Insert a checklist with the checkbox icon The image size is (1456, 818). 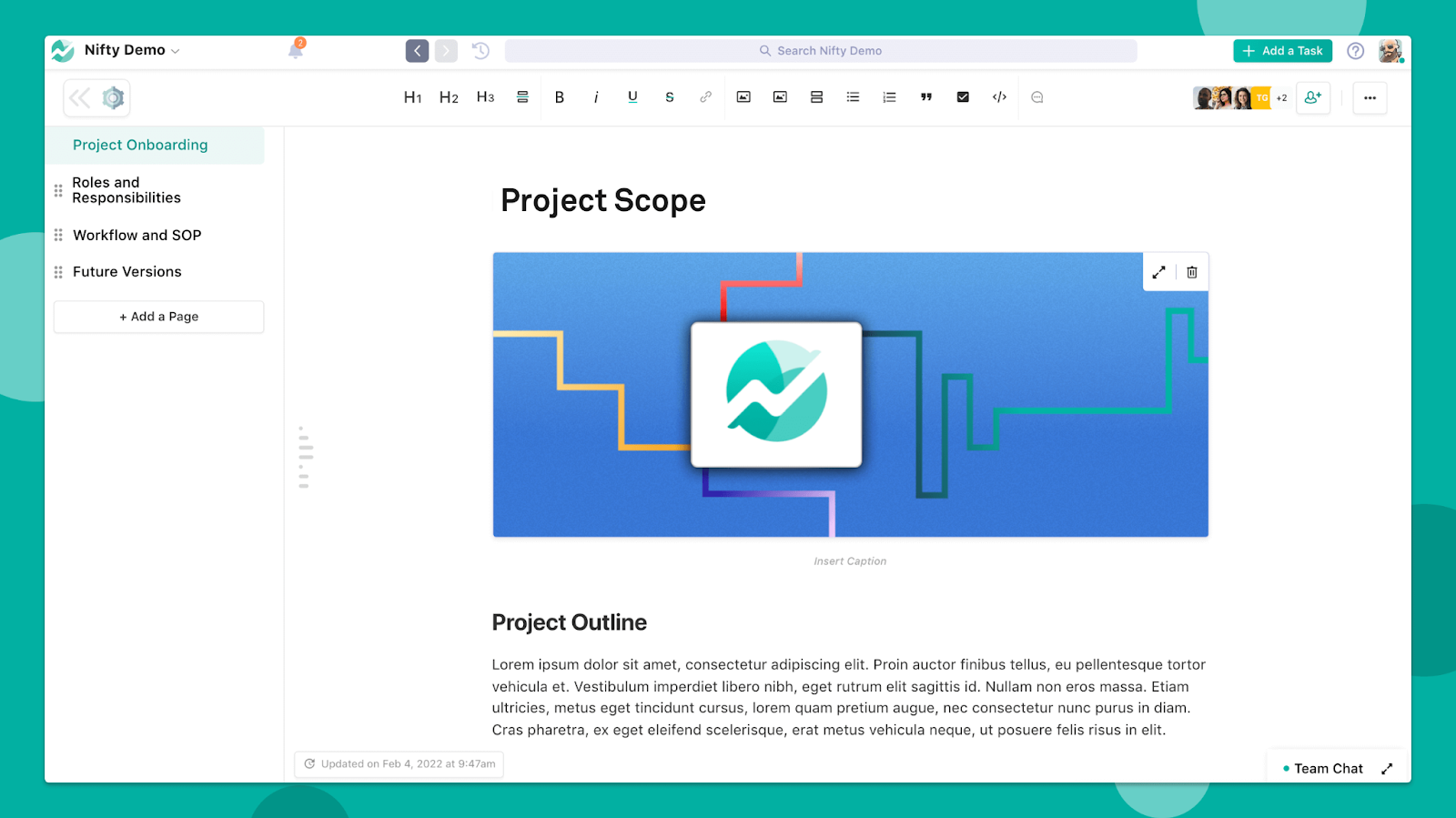click(x=963, y=97)
